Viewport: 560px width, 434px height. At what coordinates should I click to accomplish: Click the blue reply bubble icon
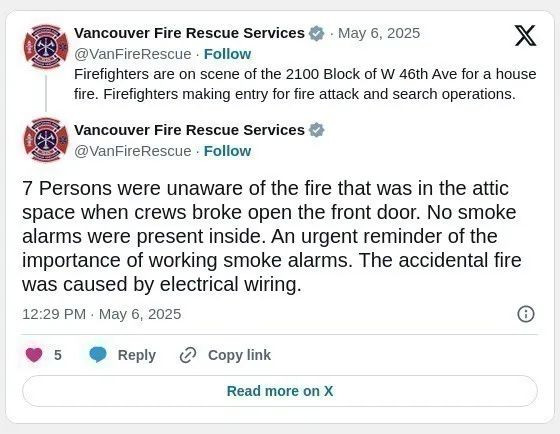click(x=98, y=355)
